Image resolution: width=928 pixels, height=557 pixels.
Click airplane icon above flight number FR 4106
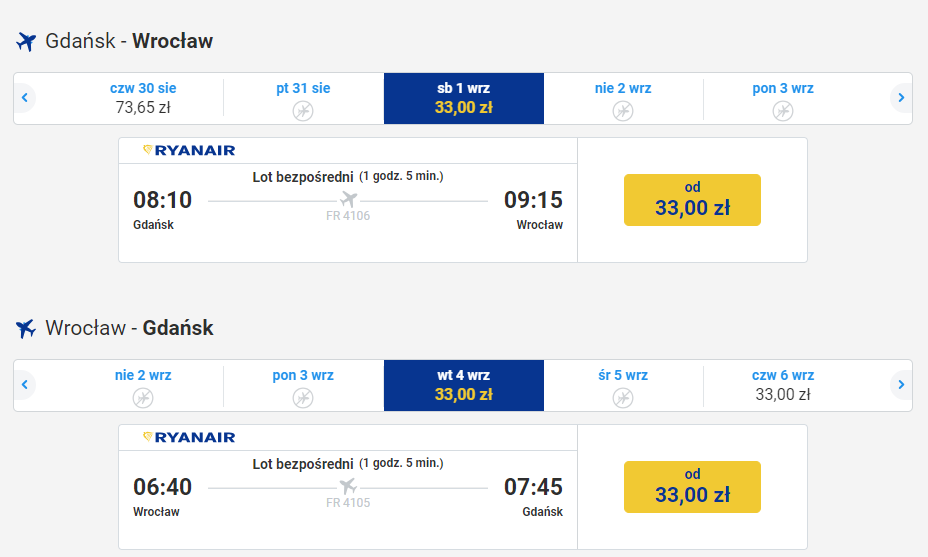[x=349, y=199]
